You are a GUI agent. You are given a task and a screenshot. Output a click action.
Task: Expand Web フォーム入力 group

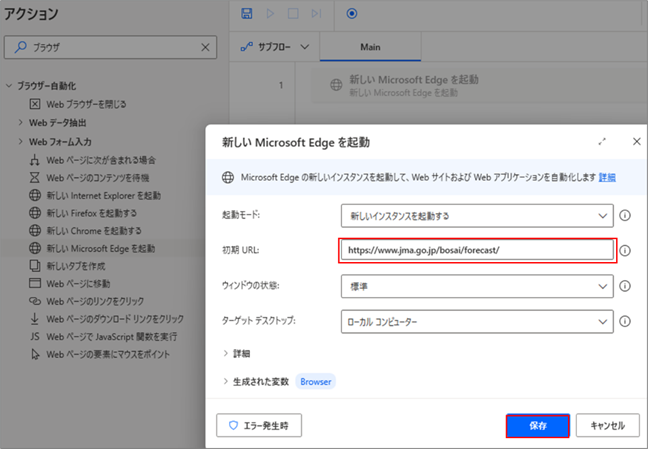(x=20, y=141)
